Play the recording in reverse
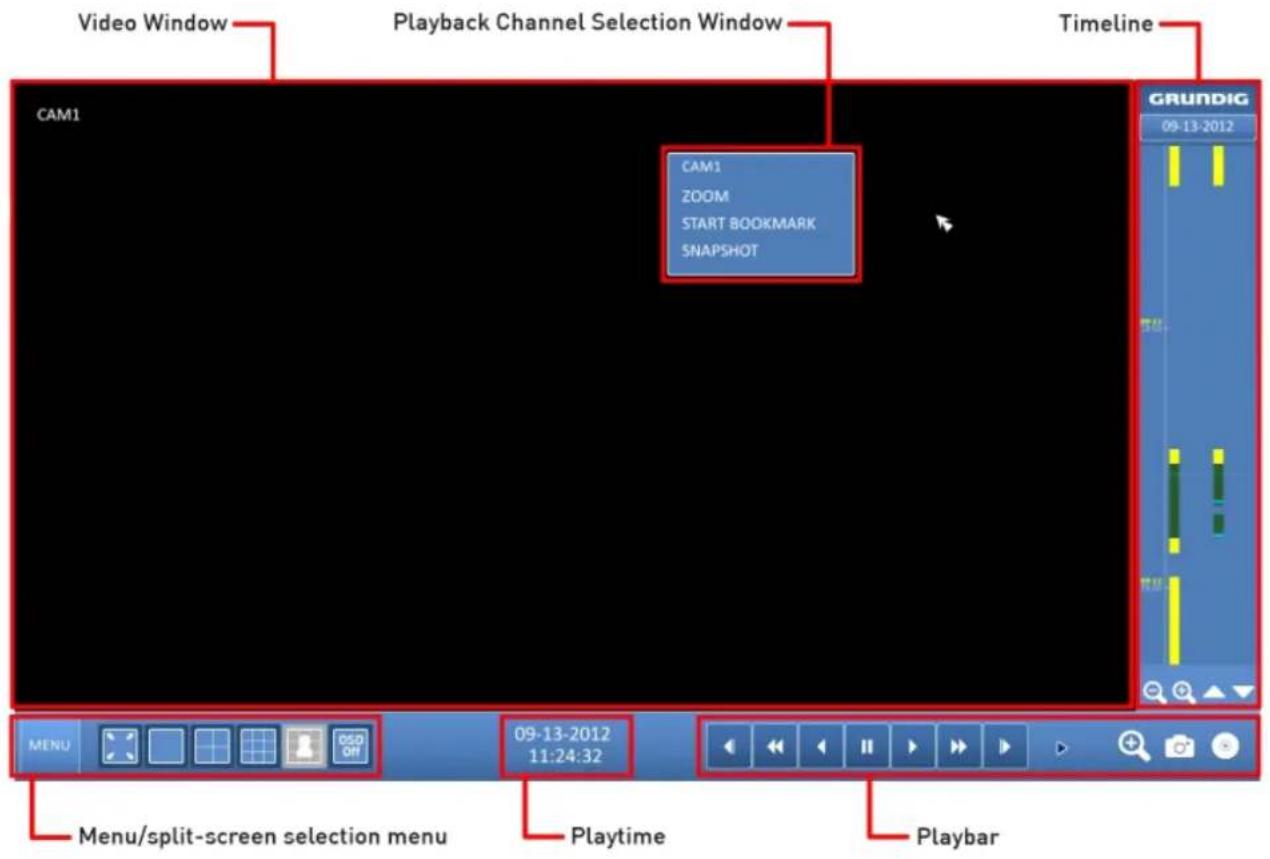This screenshot has height=859, width=1270. coord(821,747)
